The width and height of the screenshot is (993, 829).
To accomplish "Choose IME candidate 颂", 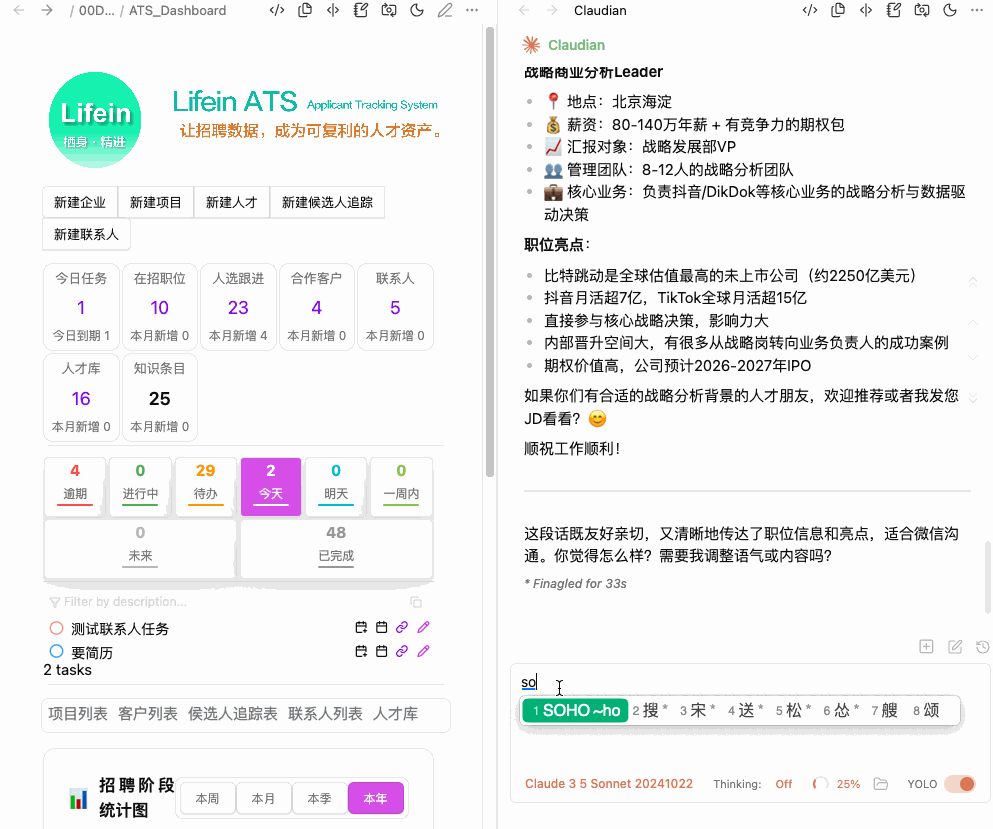I will click(x=927, y=711).
